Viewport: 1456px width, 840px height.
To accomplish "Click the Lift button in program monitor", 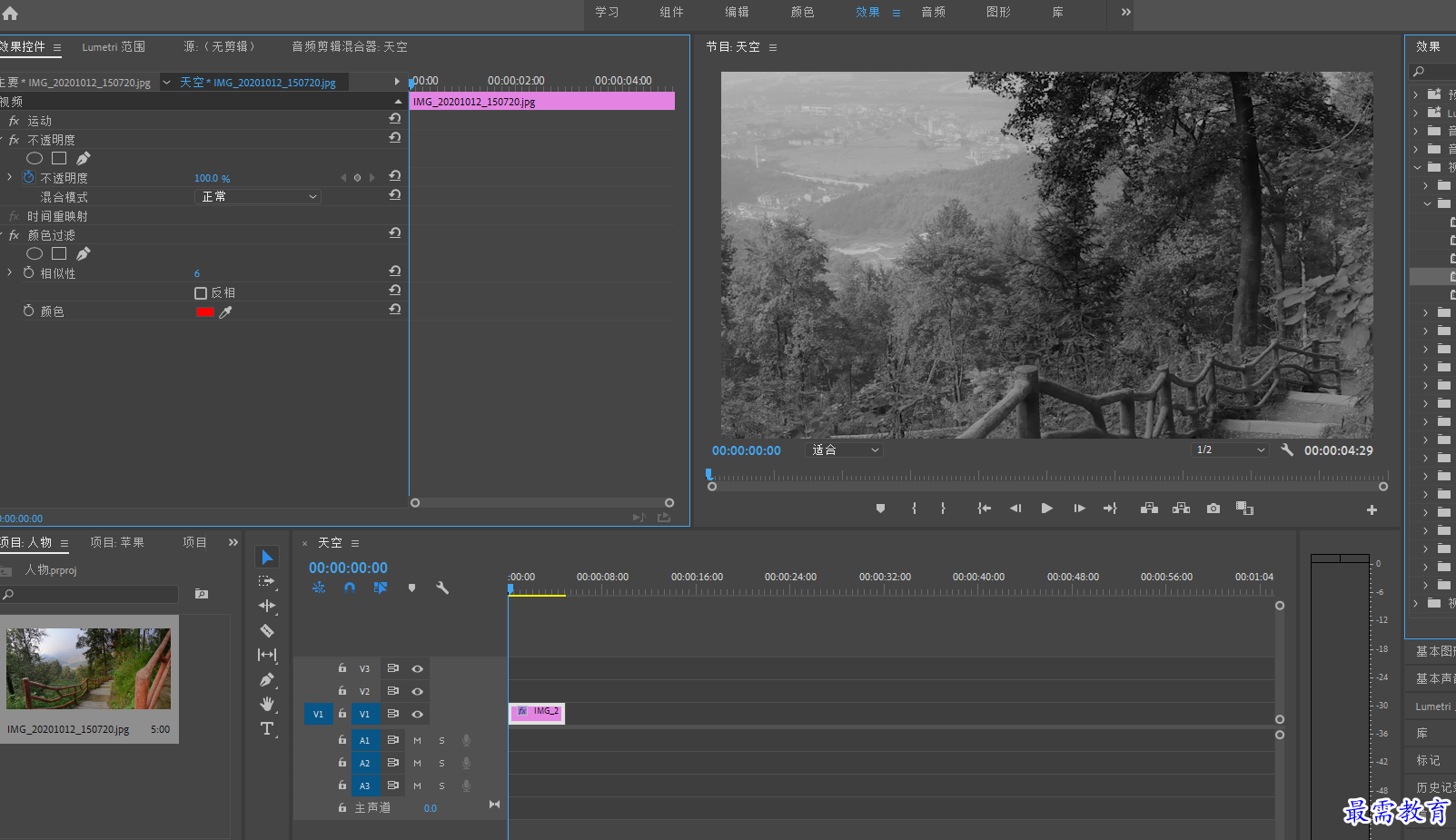I will (x=1149, y=509).
